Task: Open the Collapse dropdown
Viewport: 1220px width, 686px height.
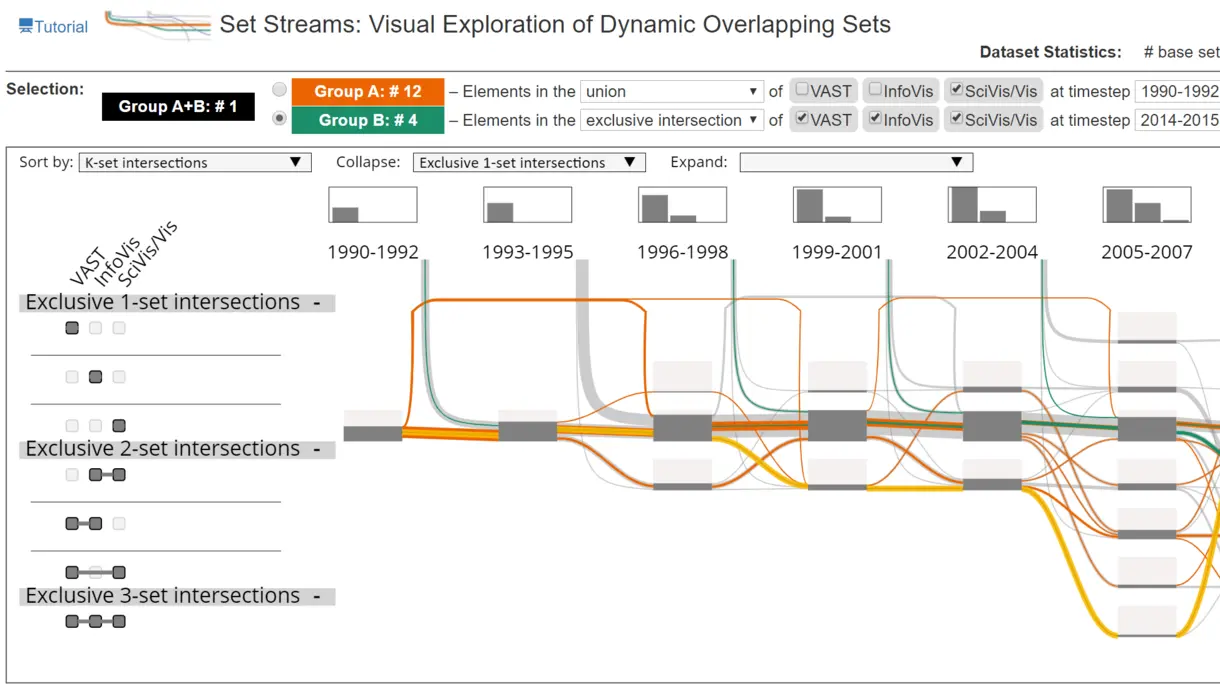Action: (529, 162)
